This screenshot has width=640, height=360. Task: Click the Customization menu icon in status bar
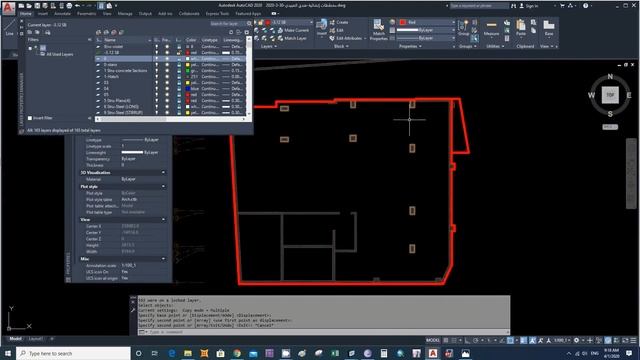click(633, 340)
